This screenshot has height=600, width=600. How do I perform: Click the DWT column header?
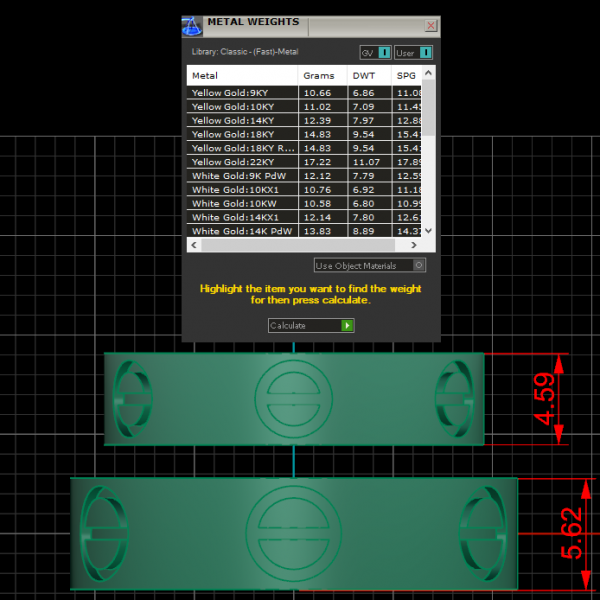pos(365,76)
